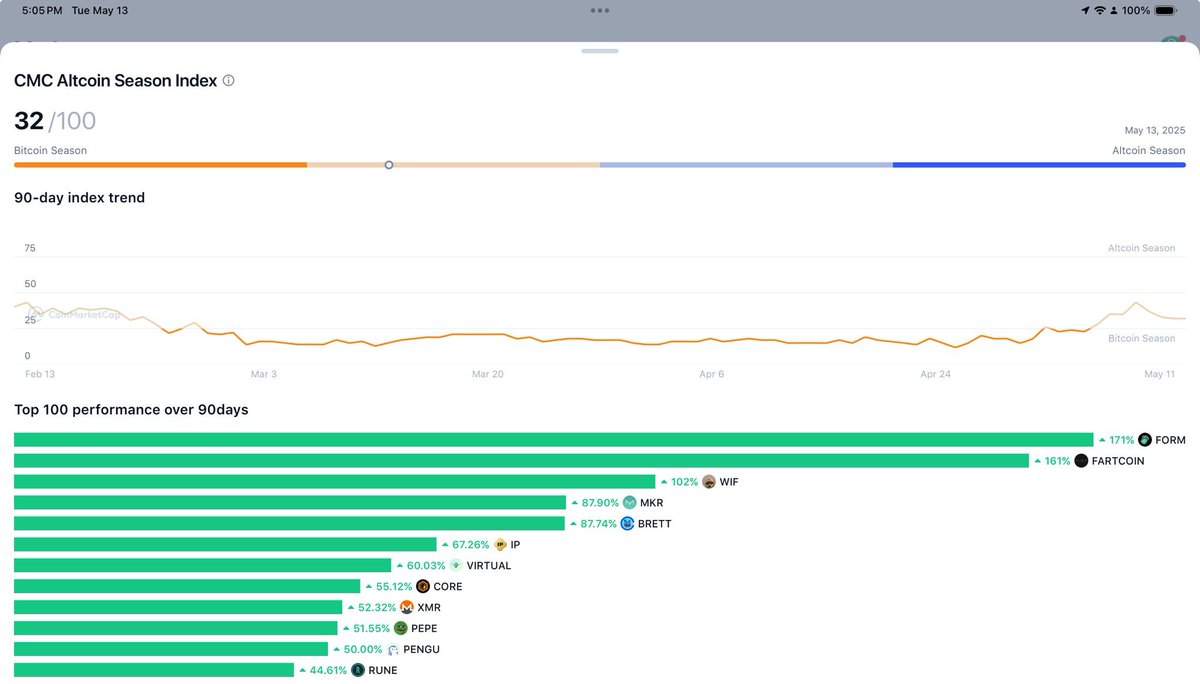Tap the 50.00% value for PENGU
Viewport: 1200px width, 684px height.
click(363, 650)
